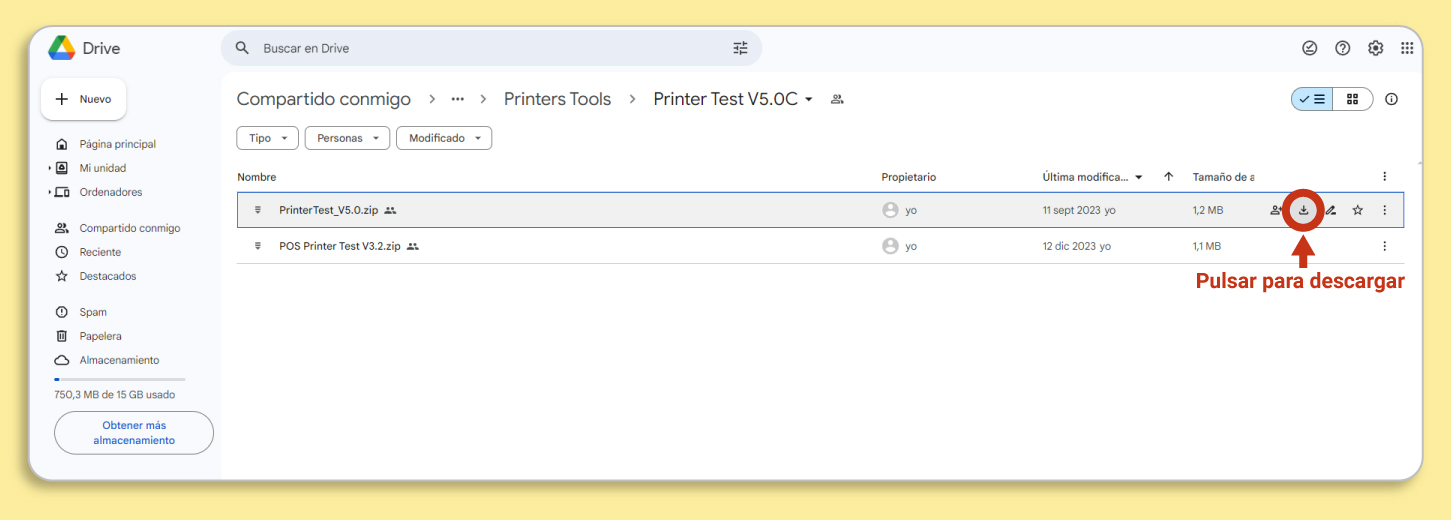The height and width of the screenshot is (520, 1451).
Task: Share PrinterTest_V5.0.zip with add-person icon
Action: (x=1277, y=210)
